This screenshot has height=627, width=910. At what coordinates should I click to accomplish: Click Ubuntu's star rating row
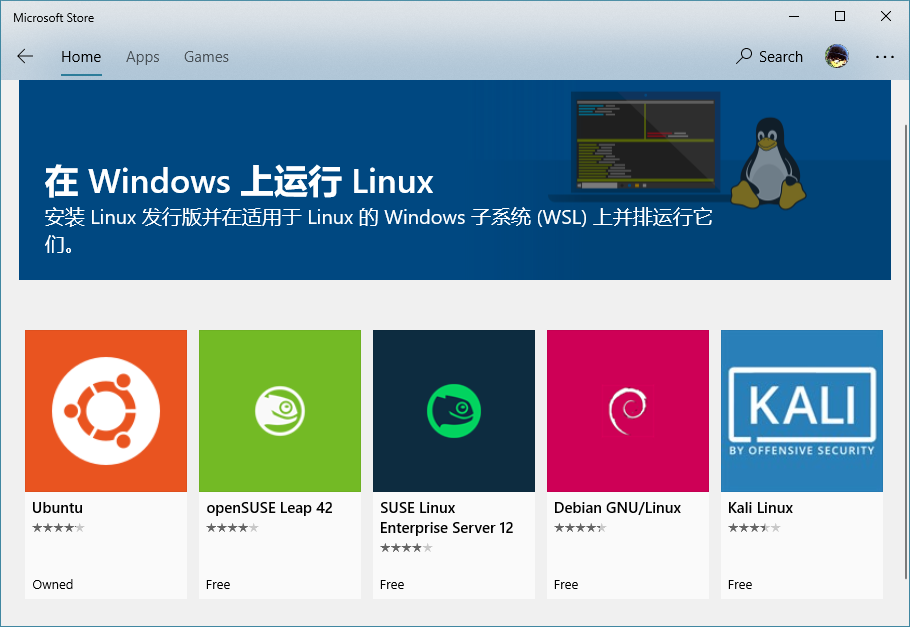(57, 527)
